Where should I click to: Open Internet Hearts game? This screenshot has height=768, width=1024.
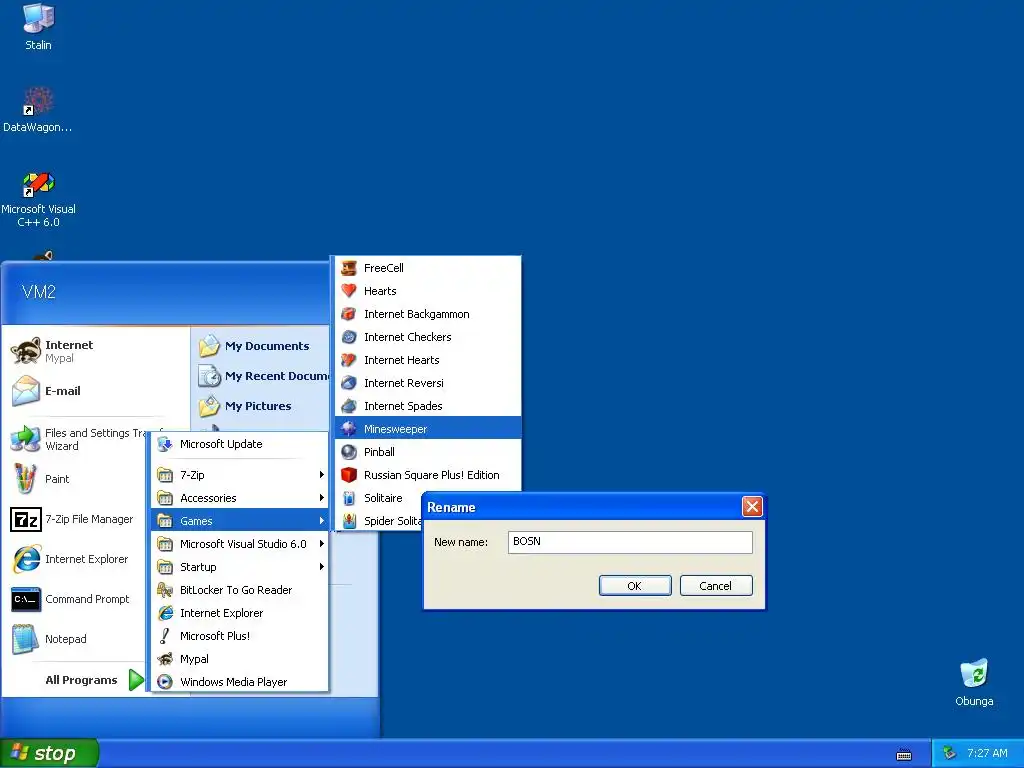click(x=428, y=360)
